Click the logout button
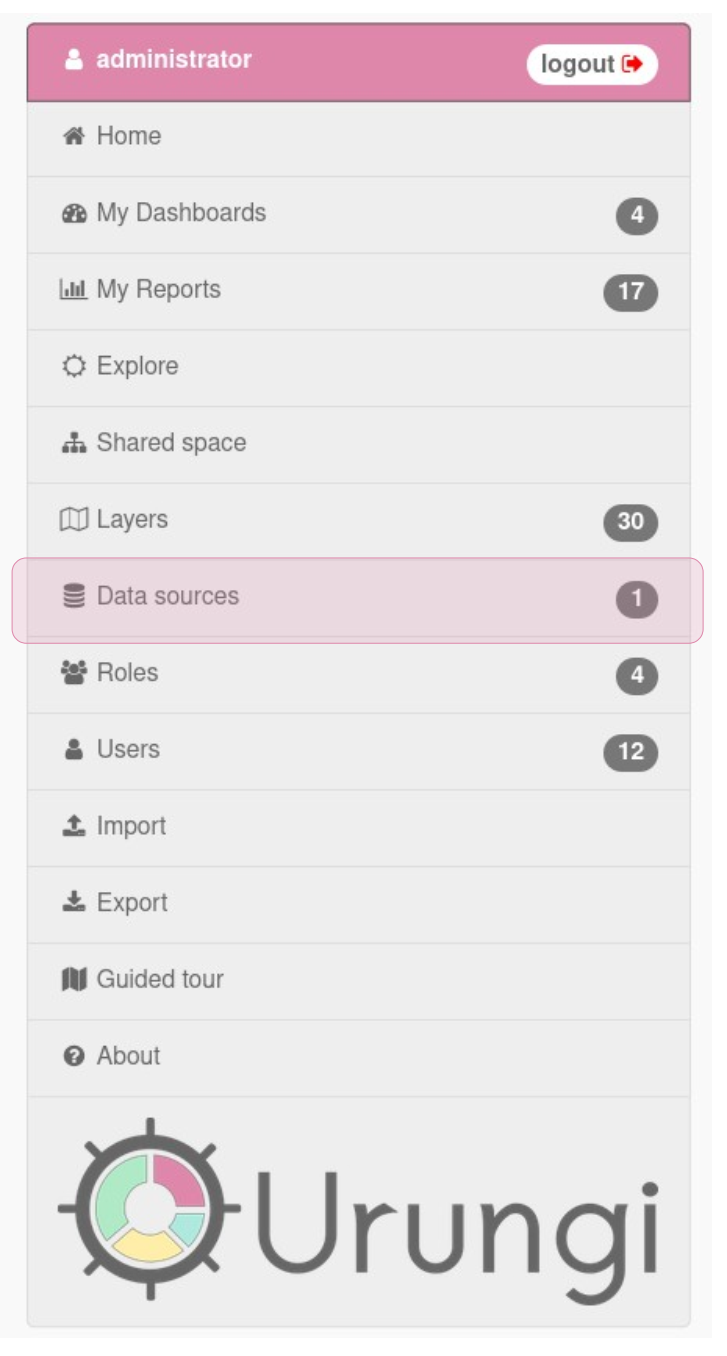727x1356 pixels. pyautogui.click(x=592, y=65)
